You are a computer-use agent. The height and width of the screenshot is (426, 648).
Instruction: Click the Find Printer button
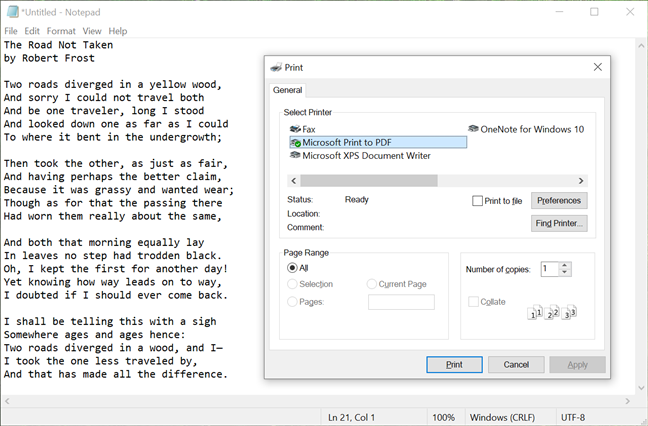tap(559, 224)
